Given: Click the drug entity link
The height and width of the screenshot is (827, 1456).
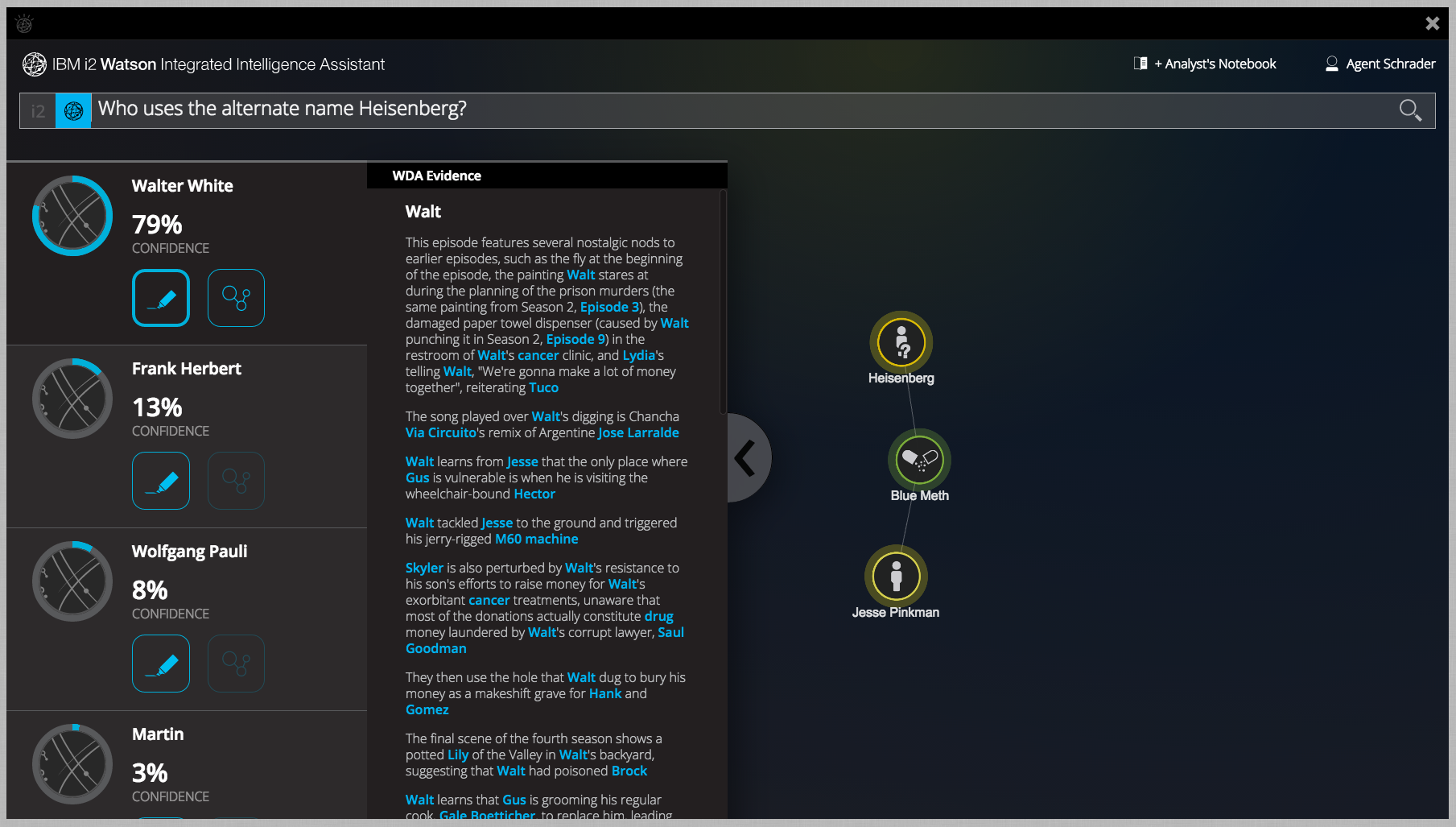Looking at the screenshot, I should pos(658,616).
